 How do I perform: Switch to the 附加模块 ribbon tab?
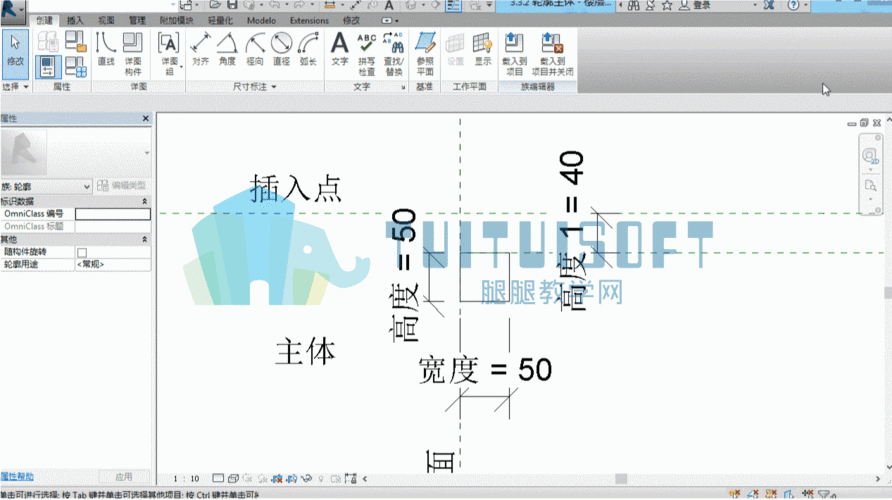176,20
